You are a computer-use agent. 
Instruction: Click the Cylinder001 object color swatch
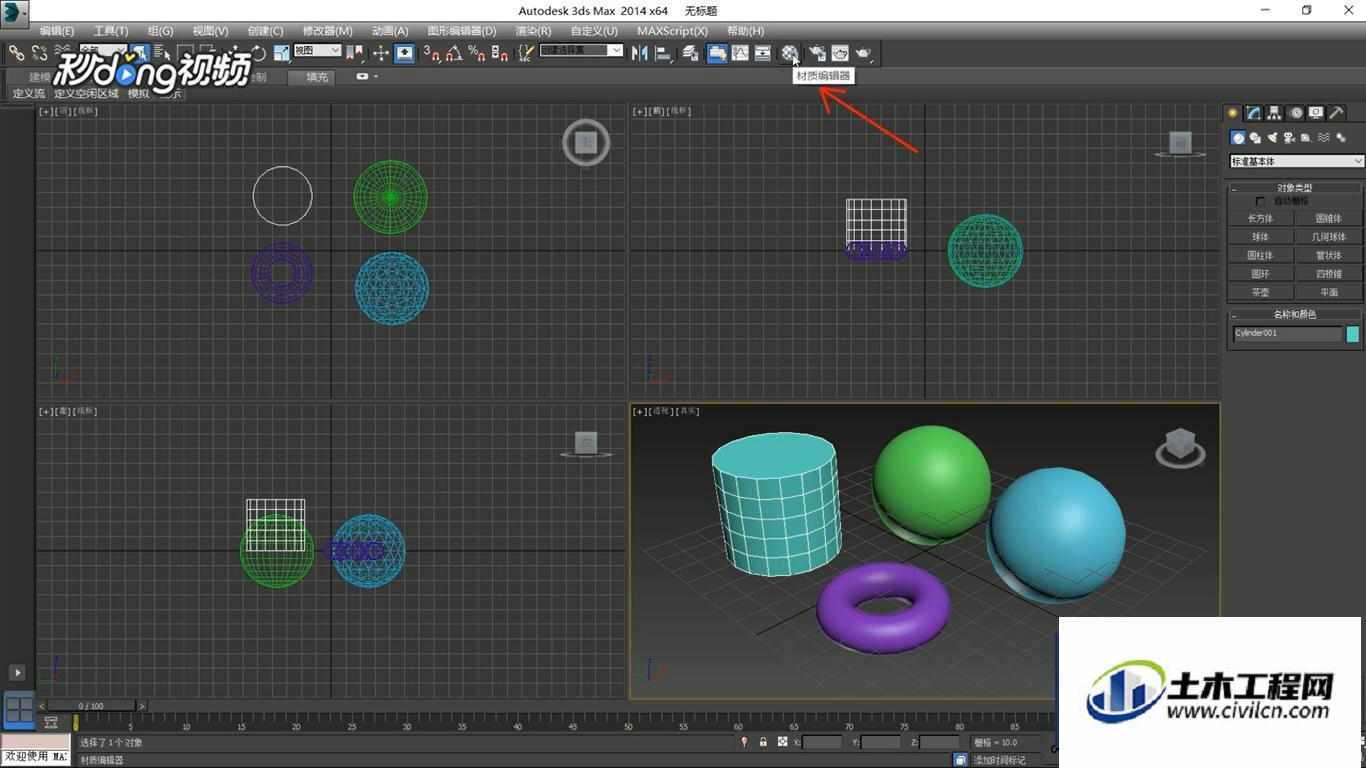1353,334
